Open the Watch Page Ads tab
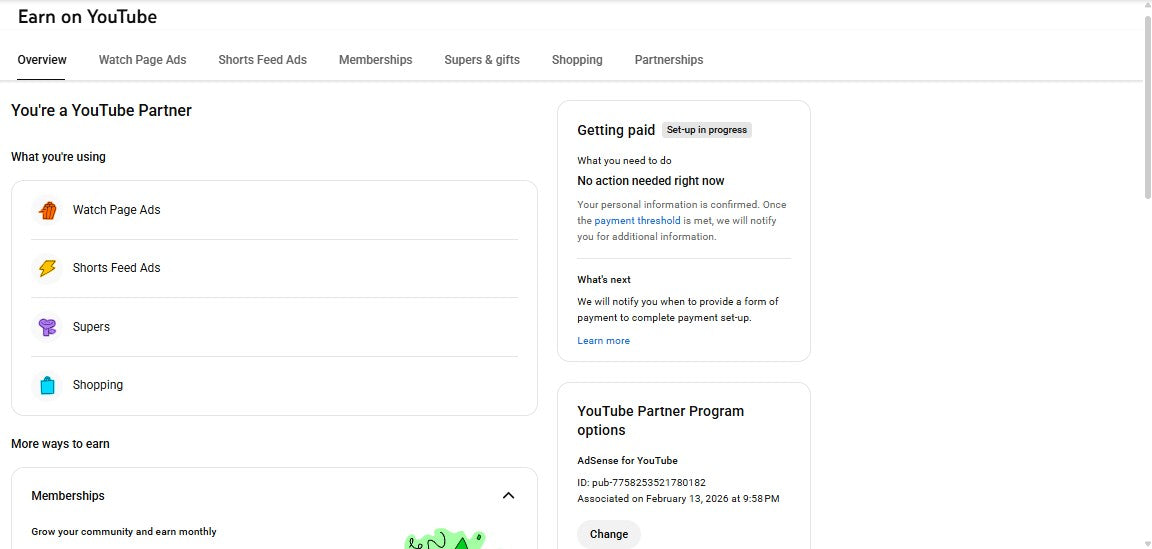Image resolution: width=1152 pixels, height=549 pixels. 143,60
